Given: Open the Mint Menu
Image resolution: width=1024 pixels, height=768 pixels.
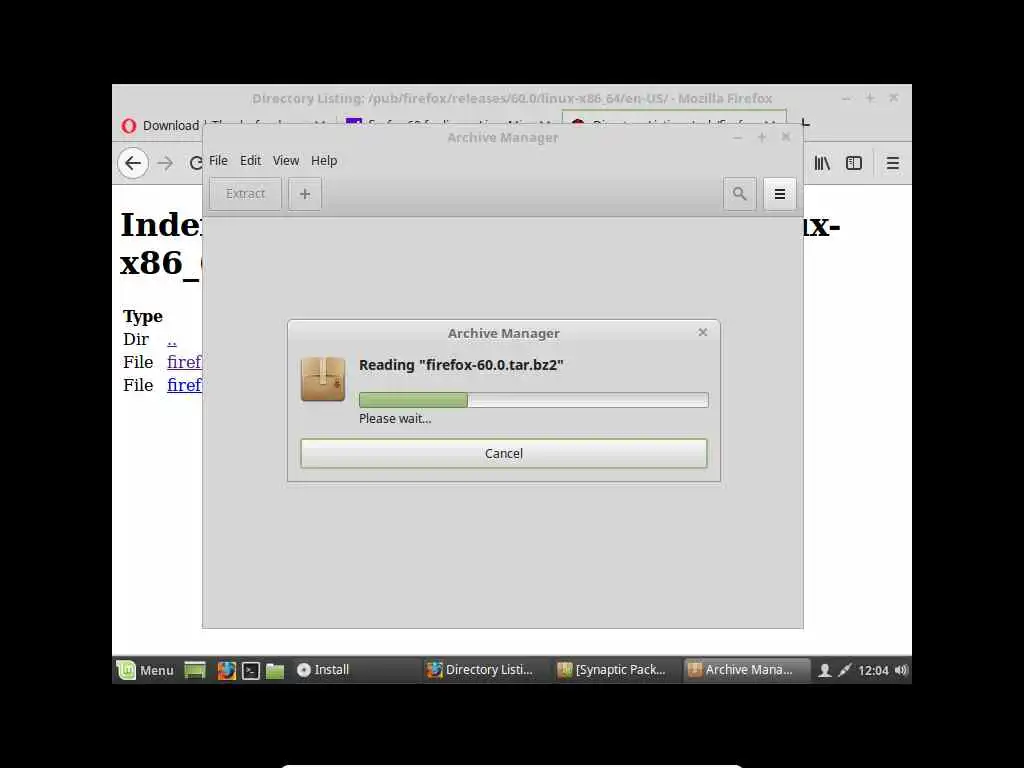Looking at the screenshot, I should [x=145, y=670].
